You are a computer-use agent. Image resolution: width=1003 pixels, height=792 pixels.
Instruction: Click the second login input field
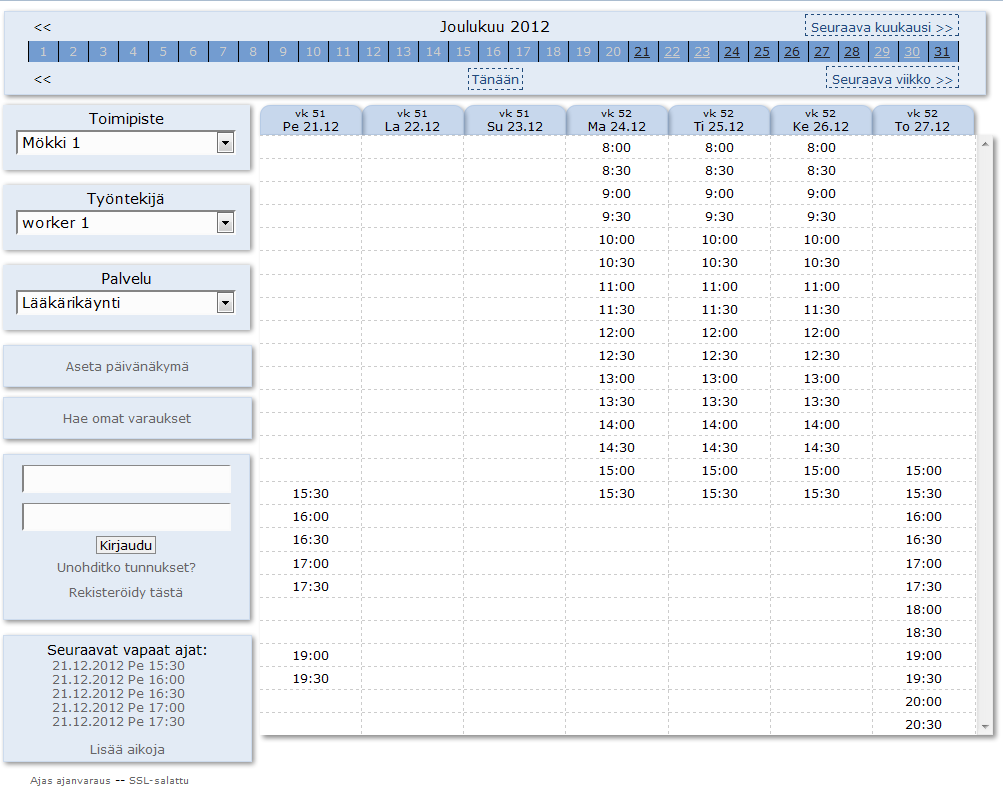127,517
